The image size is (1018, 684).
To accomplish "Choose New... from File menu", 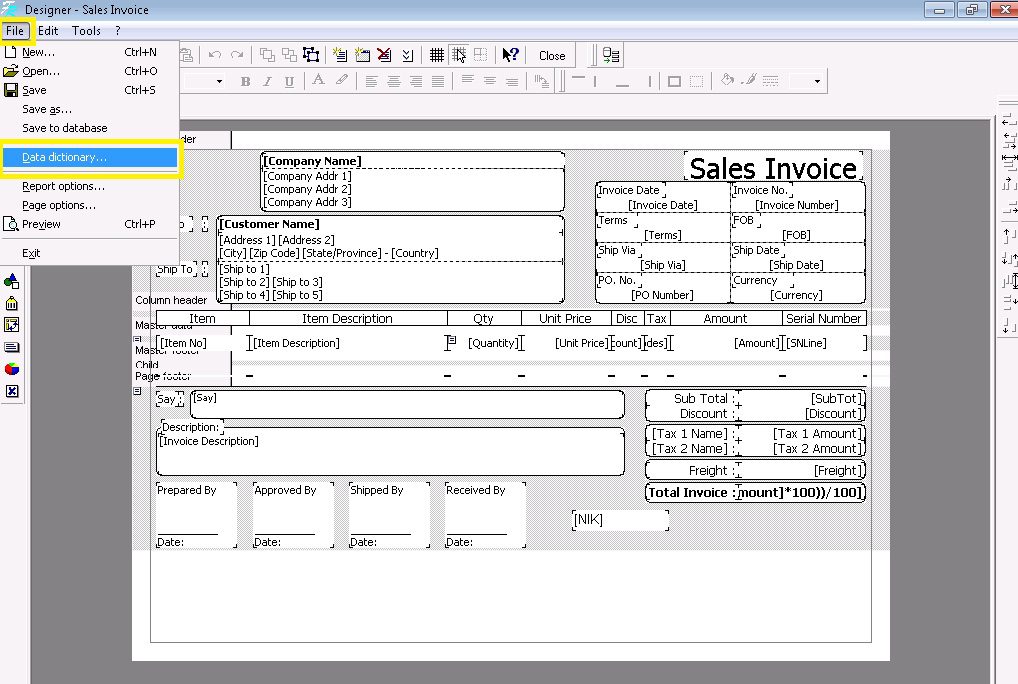I will (x=90, y=52).
